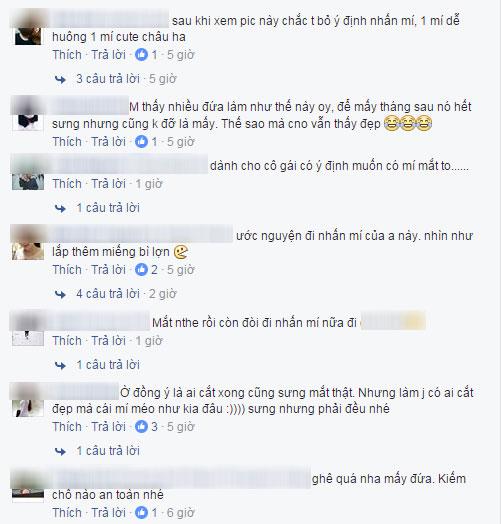Click blurred tagged name after 'nhấn mí nữa đi'

pyautogui.click(x=393, y=322)
